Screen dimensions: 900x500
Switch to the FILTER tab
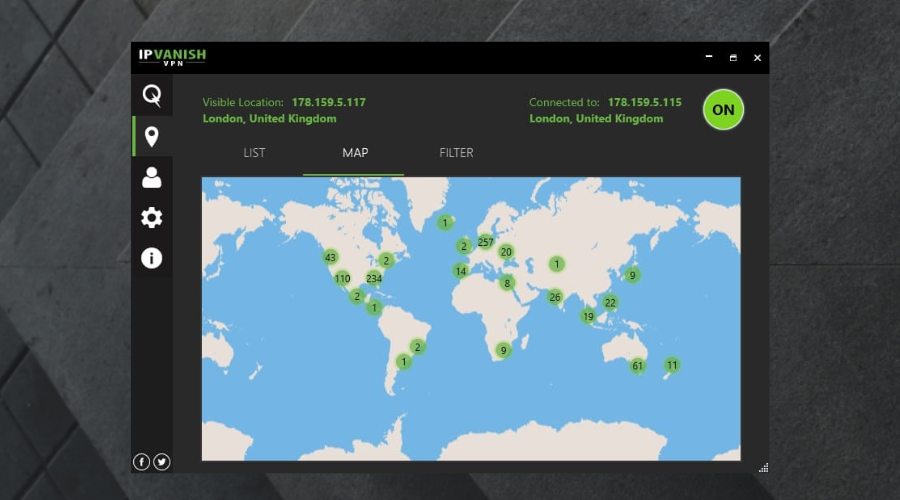pyautogui.click(x=456, y=153)
